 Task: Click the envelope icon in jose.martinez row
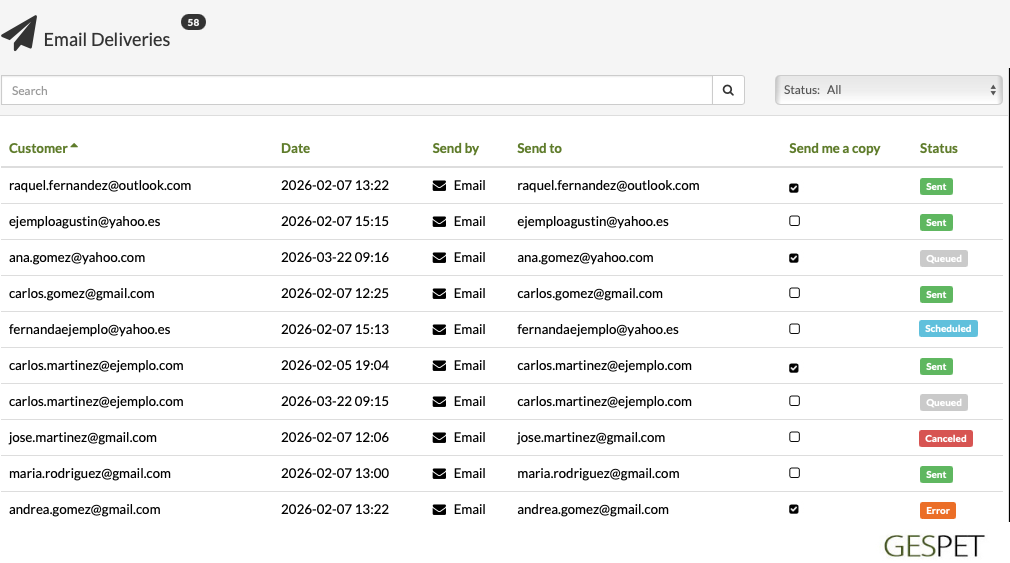tap(439, 438)
